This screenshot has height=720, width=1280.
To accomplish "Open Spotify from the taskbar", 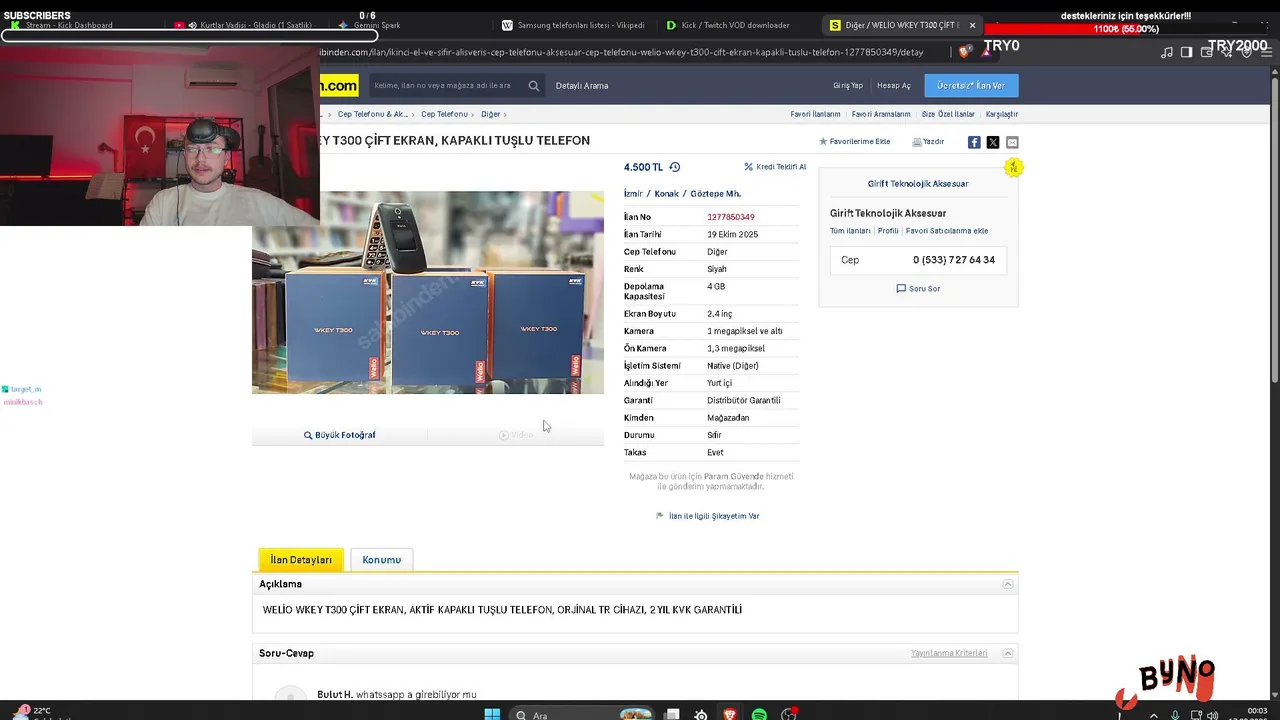I will pyautogui.click(x=759, y=714).
